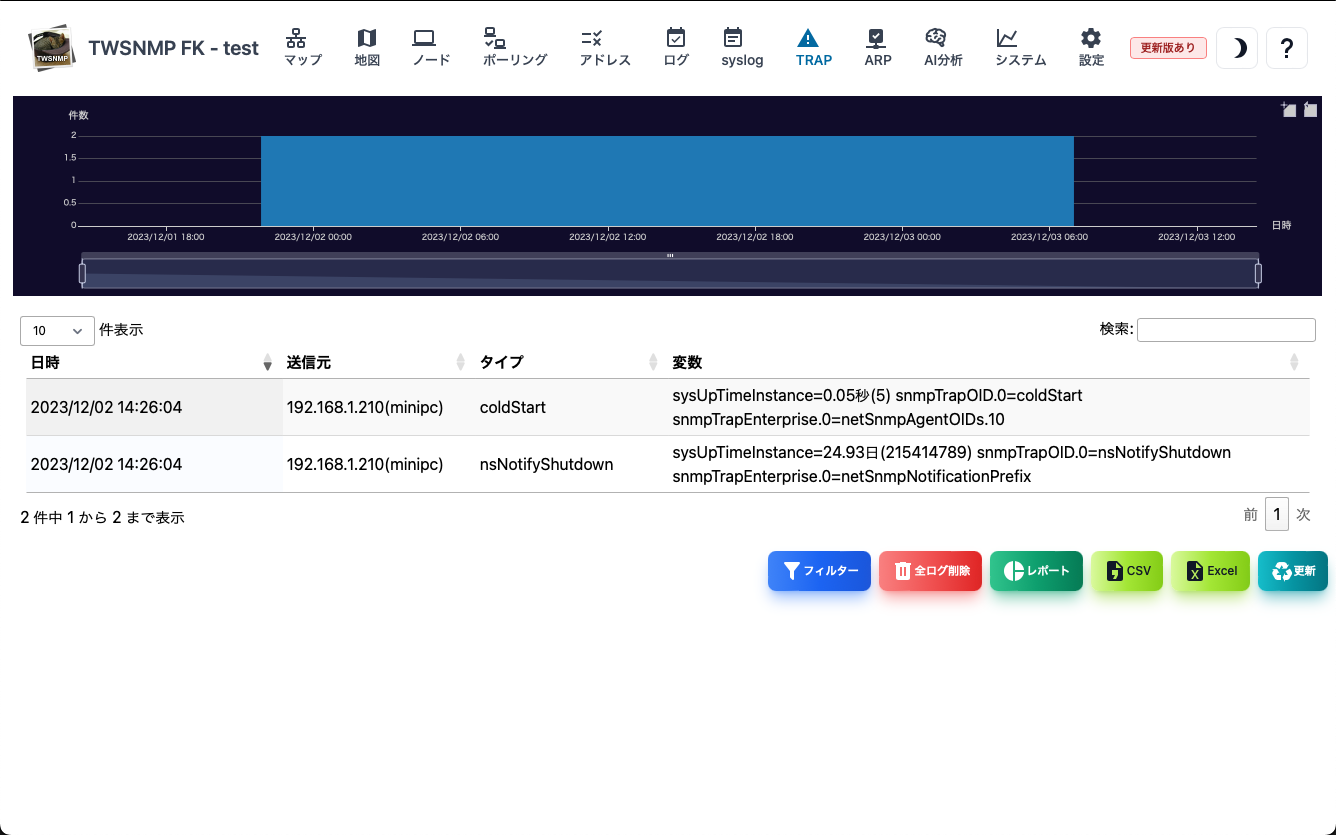Screen dimensions: 1336x835
Task: Switch to the syslog page
Action: (x=742, y=48)
